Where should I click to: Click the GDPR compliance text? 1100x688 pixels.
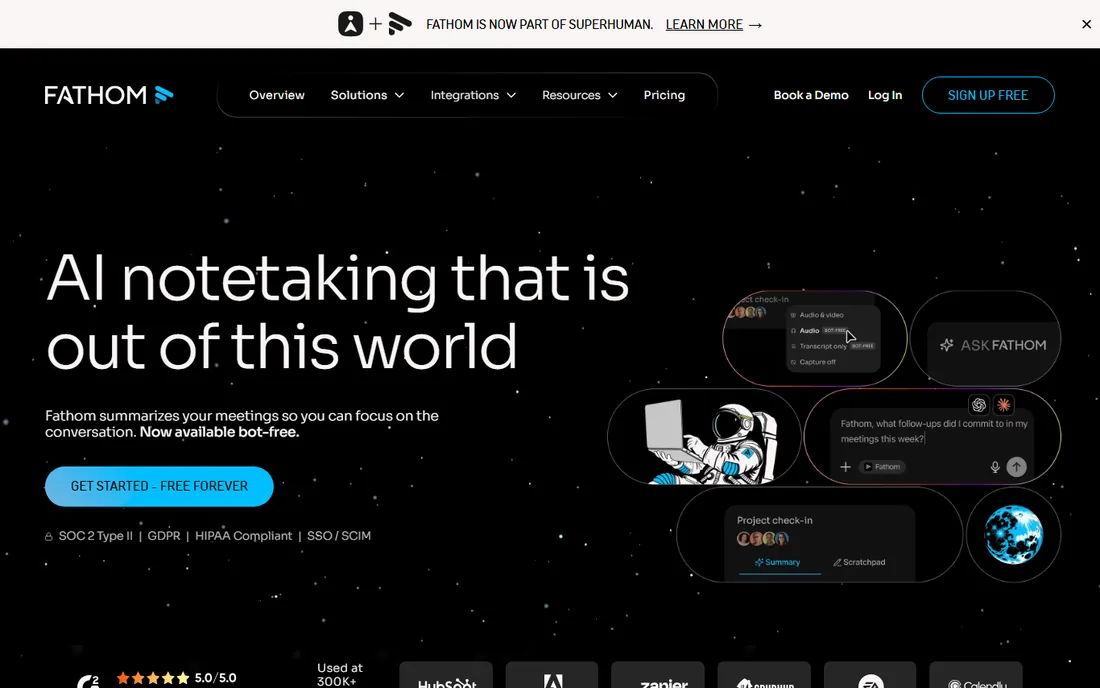click(163, 536)
